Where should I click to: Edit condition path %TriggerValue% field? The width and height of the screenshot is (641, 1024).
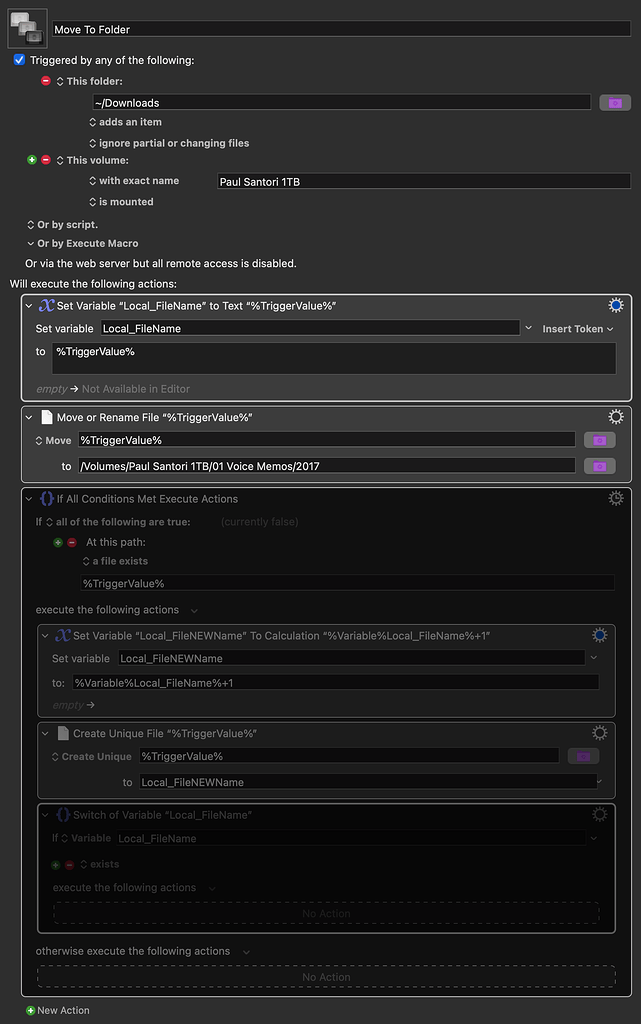[347, 583]
